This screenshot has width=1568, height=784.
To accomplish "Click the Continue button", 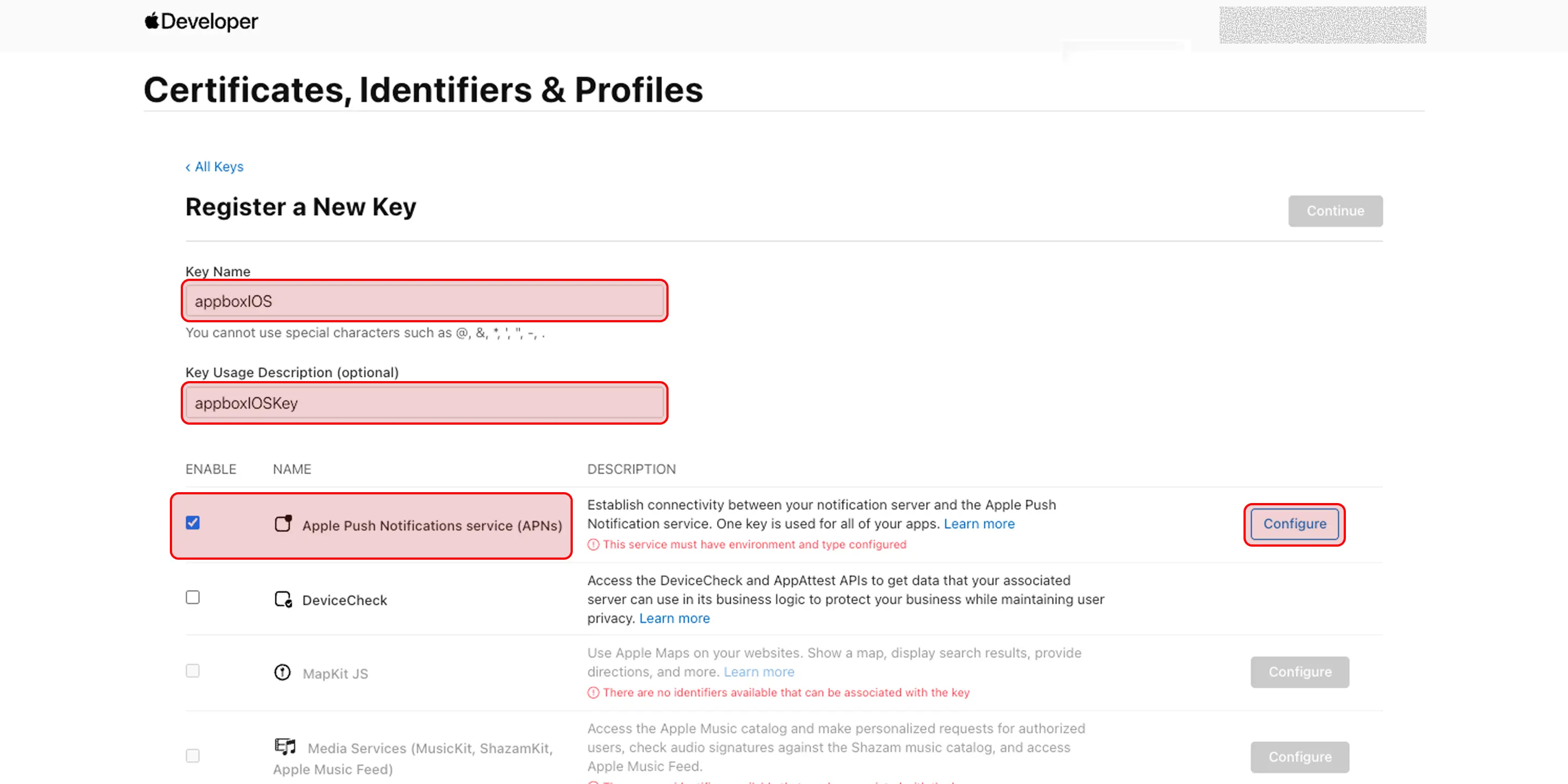I will 1336,211.
